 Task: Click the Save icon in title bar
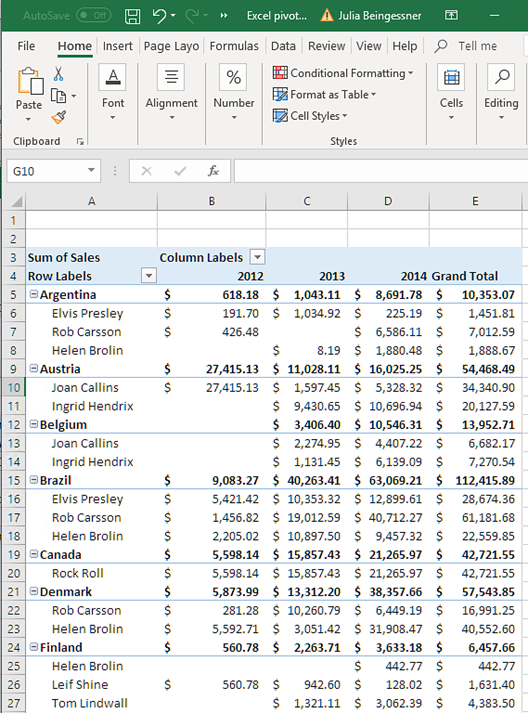tap(132, 16)
